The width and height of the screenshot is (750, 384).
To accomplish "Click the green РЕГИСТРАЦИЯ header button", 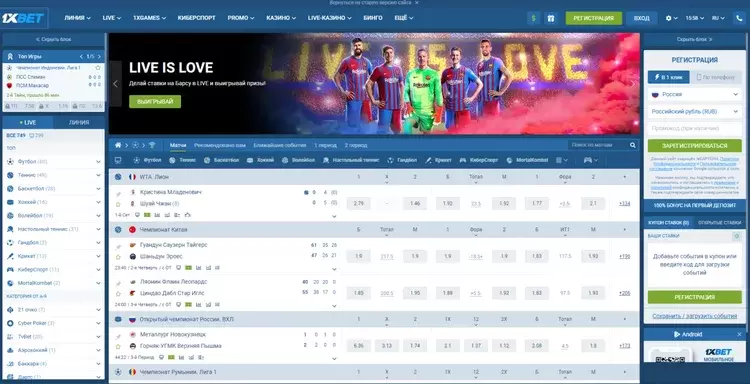I will point(594,18).
